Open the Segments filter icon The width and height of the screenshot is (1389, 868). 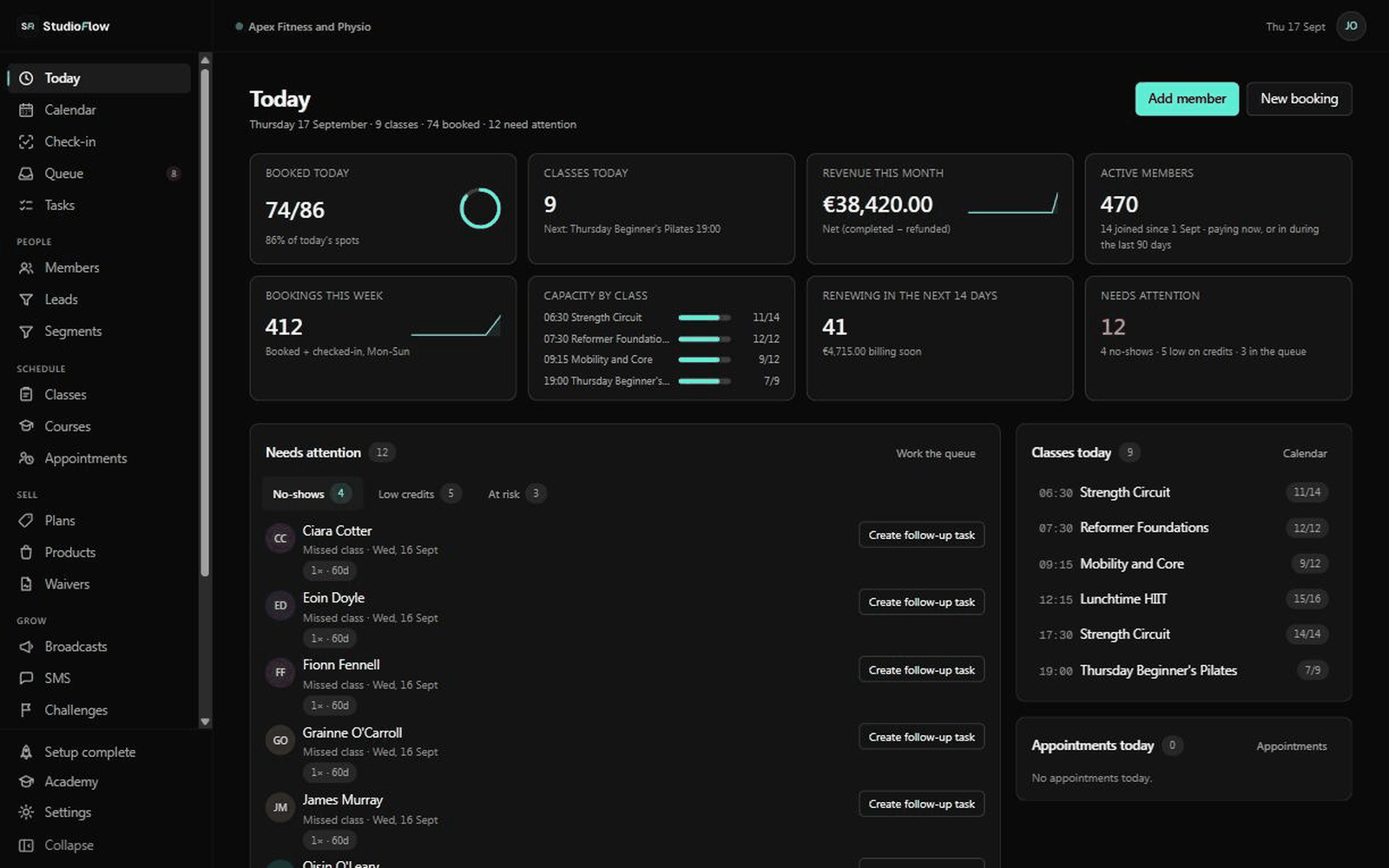(x=26, y=332)
